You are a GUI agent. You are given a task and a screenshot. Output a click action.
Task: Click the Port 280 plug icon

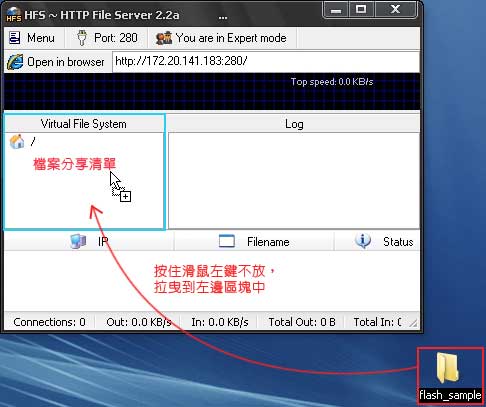point(82,38)
